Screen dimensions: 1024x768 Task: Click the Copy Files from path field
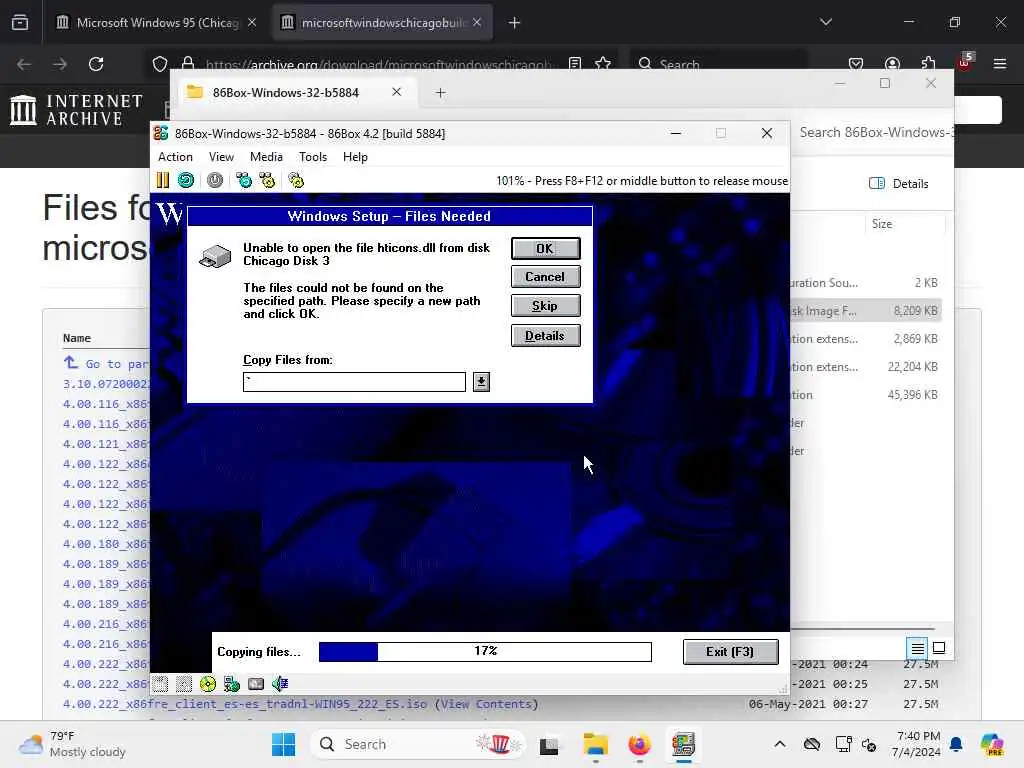[x=354, y=382]
